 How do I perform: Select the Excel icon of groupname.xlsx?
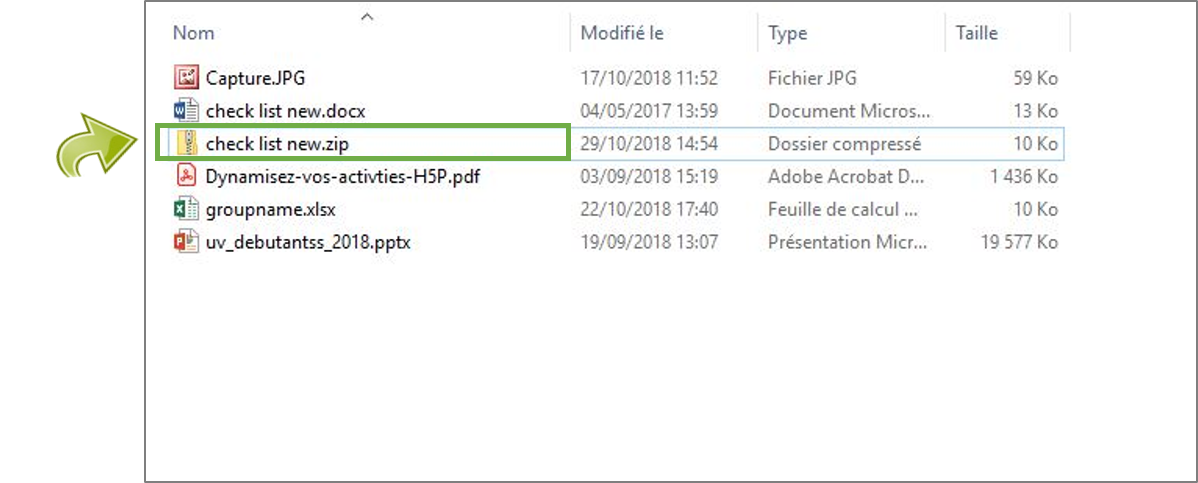click(x=186, y=209)
